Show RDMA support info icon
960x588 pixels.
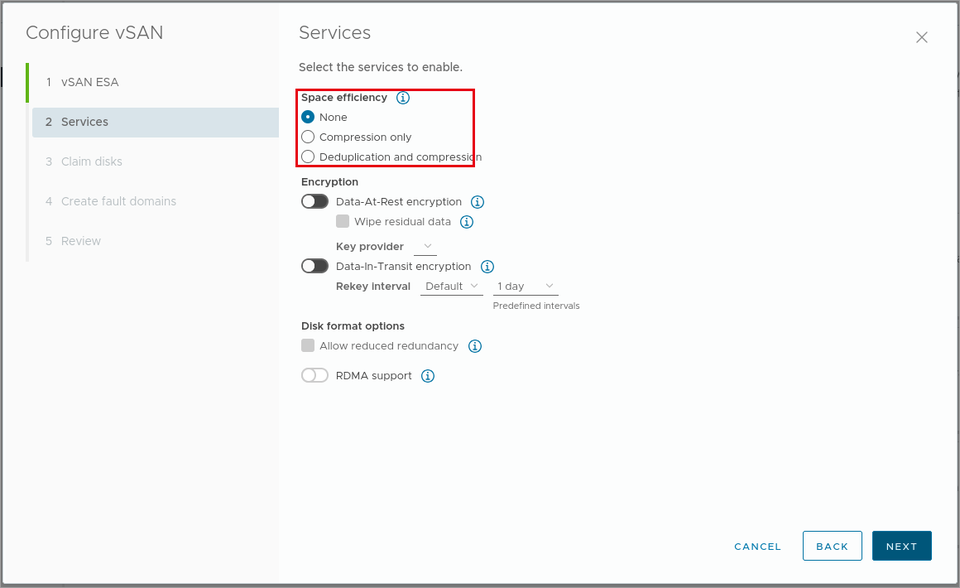pyautogui.click(x=428, y=375)
